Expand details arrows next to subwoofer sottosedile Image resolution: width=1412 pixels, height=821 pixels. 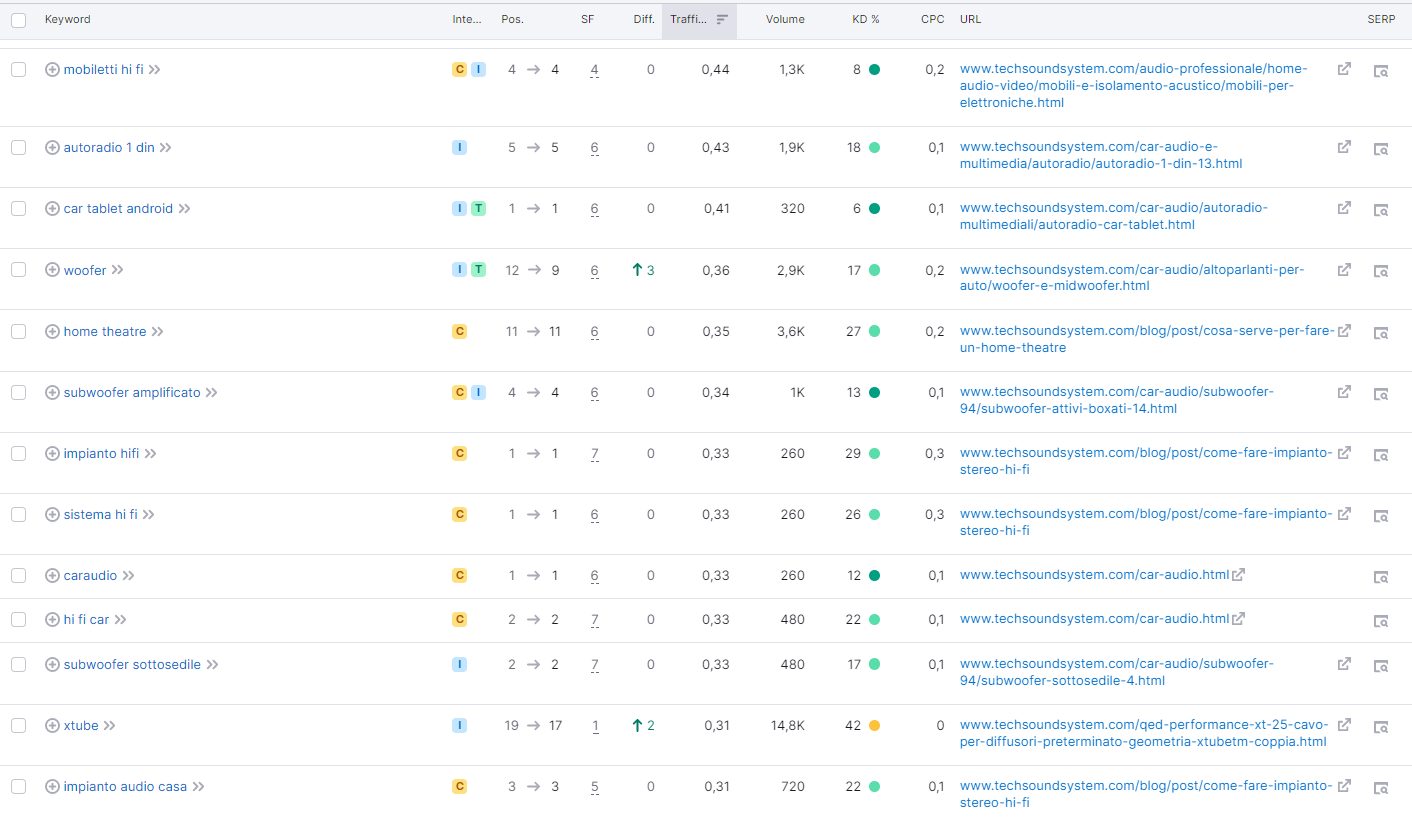[213, 665]
